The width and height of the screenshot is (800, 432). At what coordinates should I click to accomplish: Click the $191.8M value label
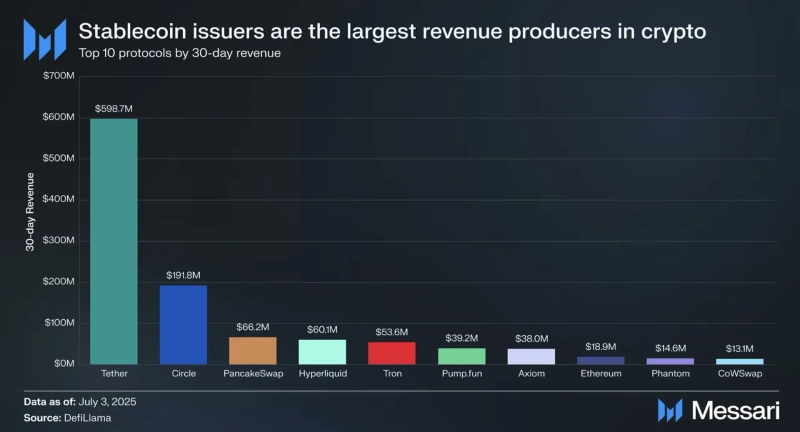183,273
